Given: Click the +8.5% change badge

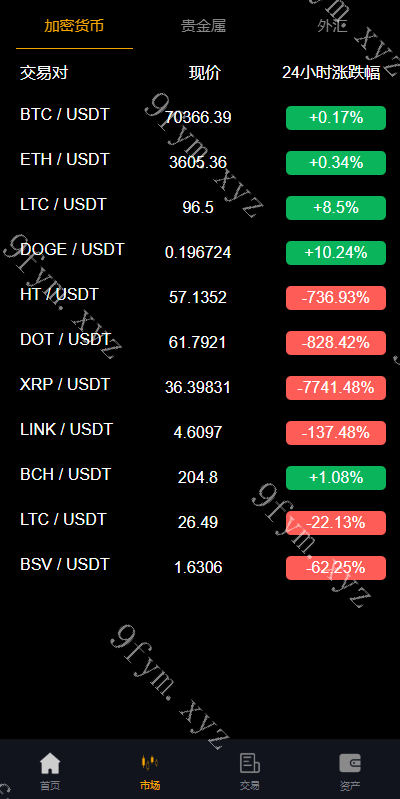Looking at the screenshot, I should pos(336,208).
